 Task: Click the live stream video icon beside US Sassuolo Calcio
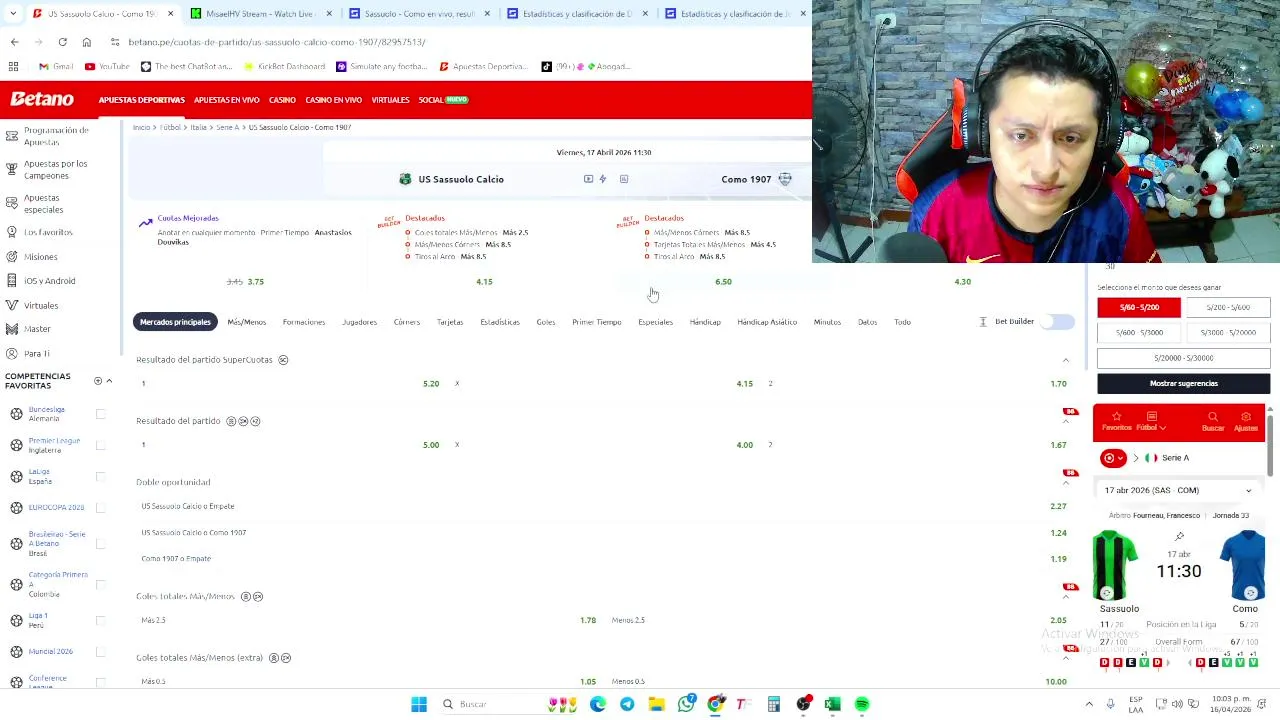588,179
